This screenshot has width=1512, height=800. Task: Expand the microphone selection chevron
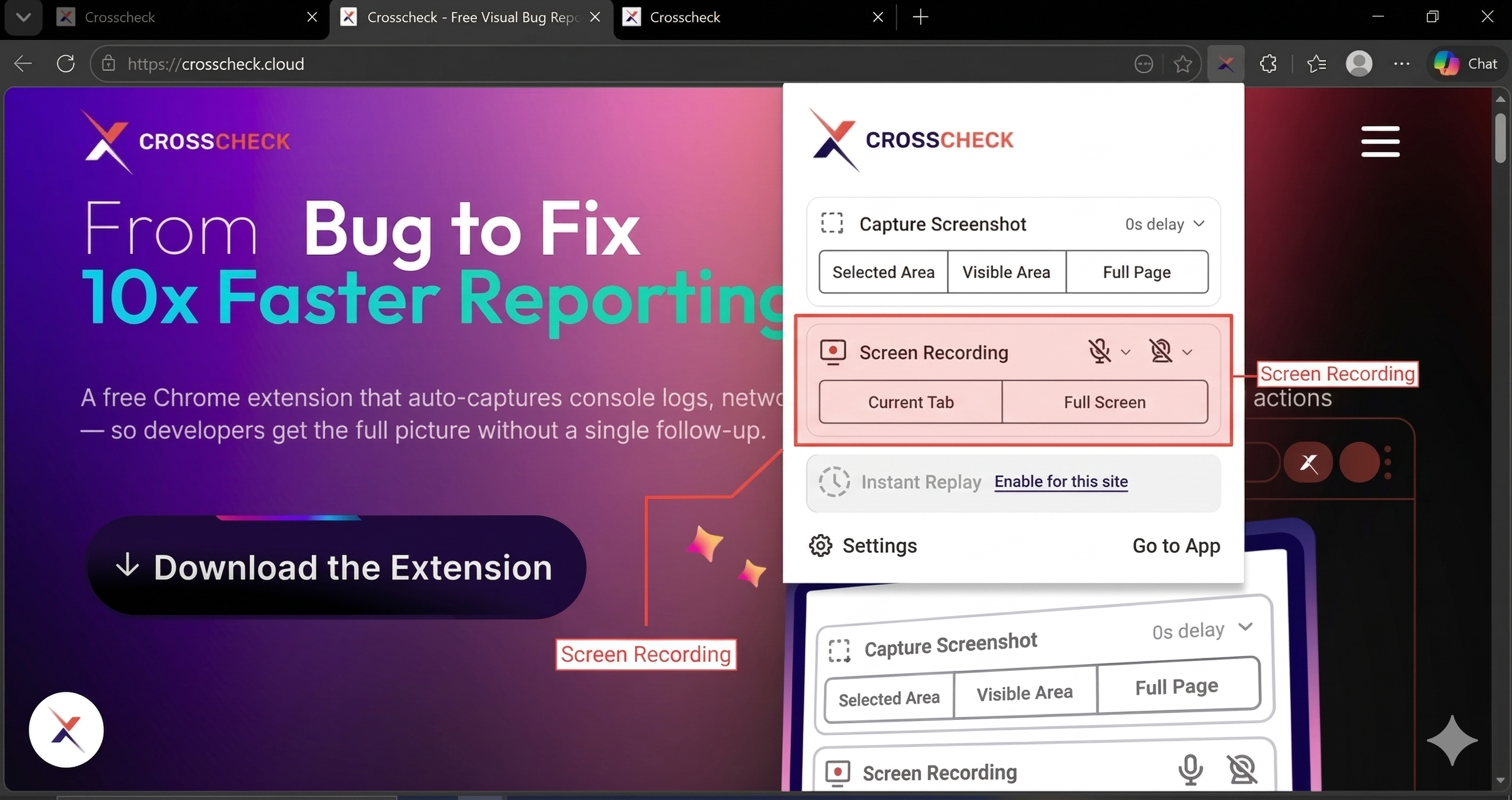[1125, 352]
